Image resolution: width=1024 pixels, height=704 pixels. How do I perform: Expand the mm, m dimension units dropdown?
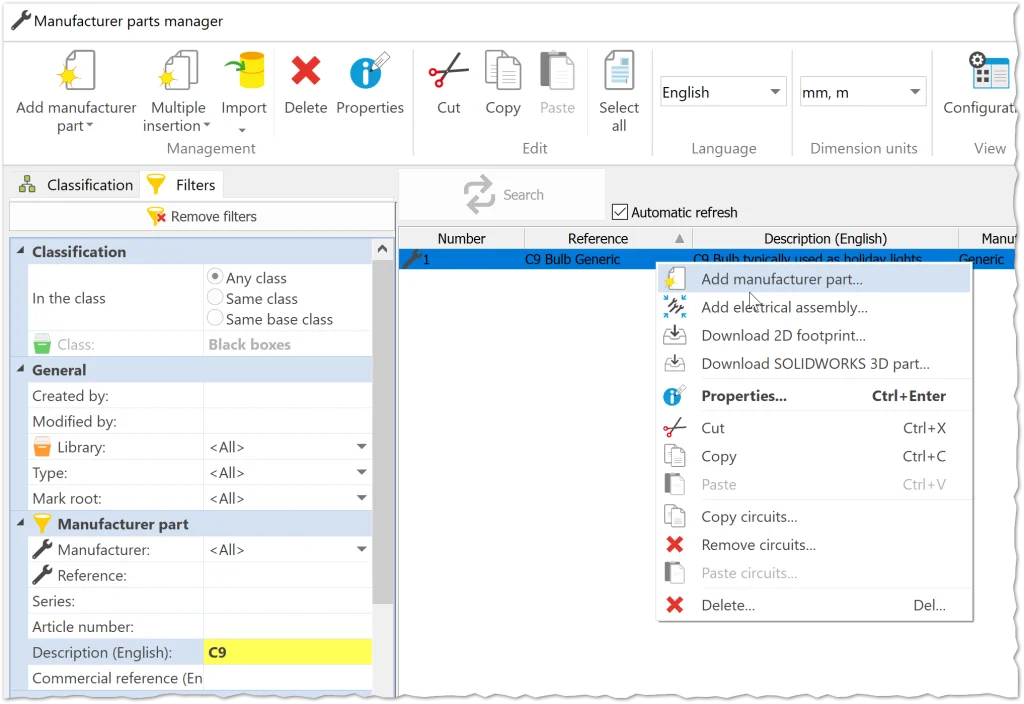point(862,92)
